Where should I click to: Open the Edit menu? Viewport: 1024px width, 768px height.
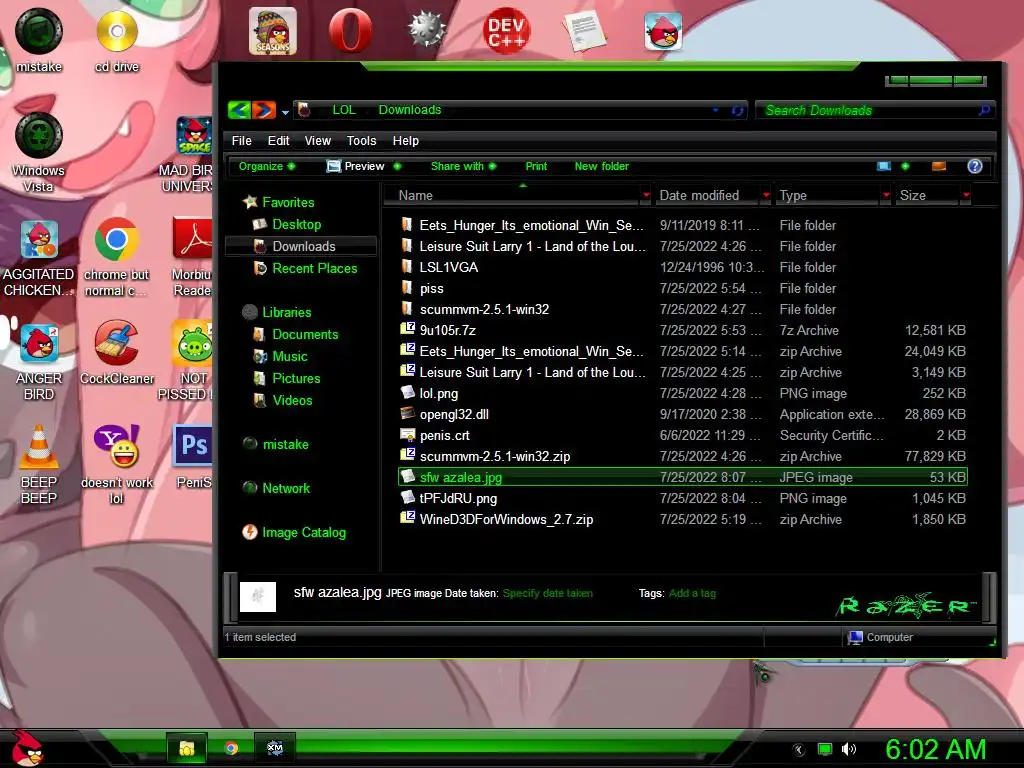pyautogui.click(x=278, y=140)
